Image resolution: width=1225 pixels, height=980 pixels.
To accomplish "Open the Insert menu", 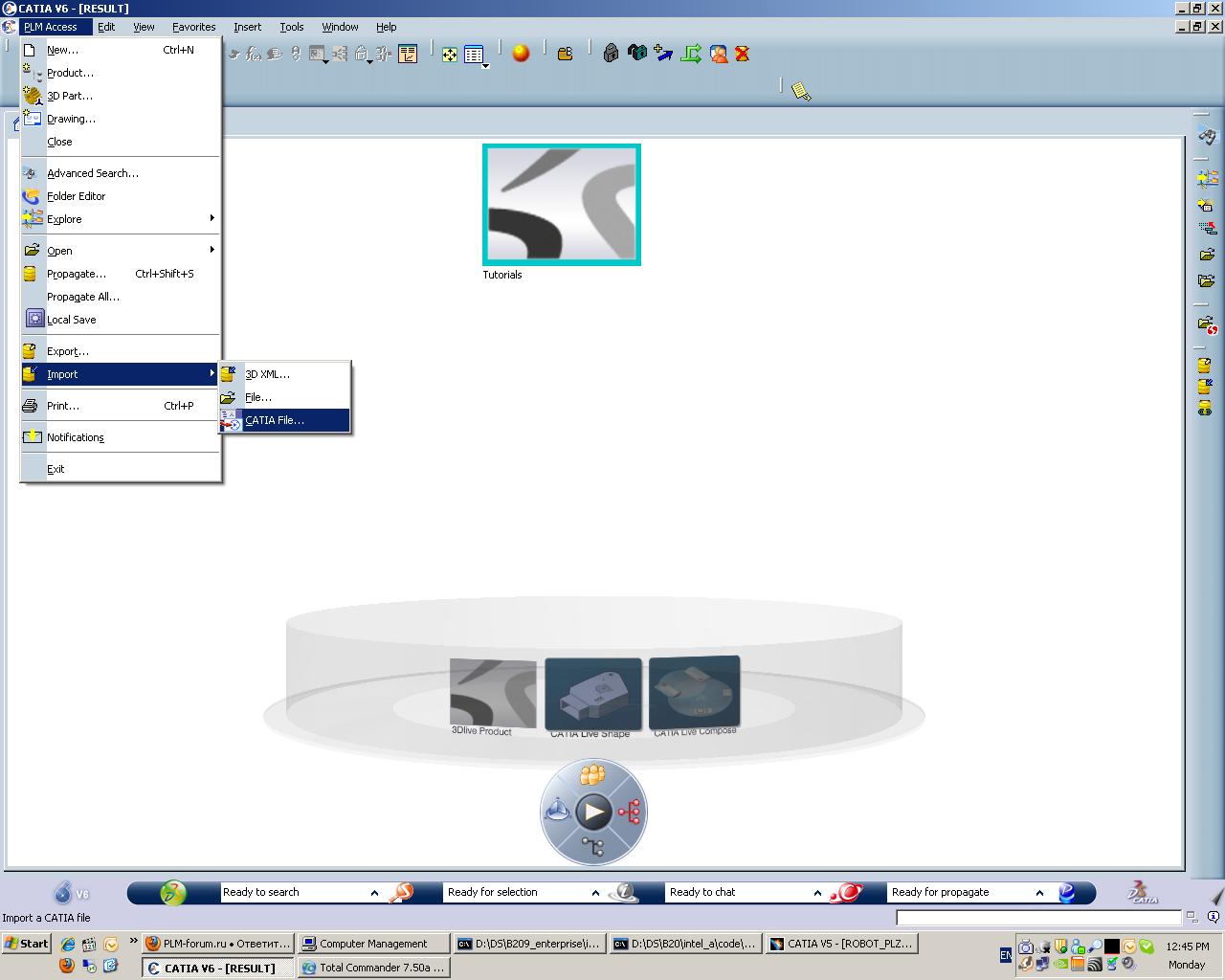I will [248, 27].
